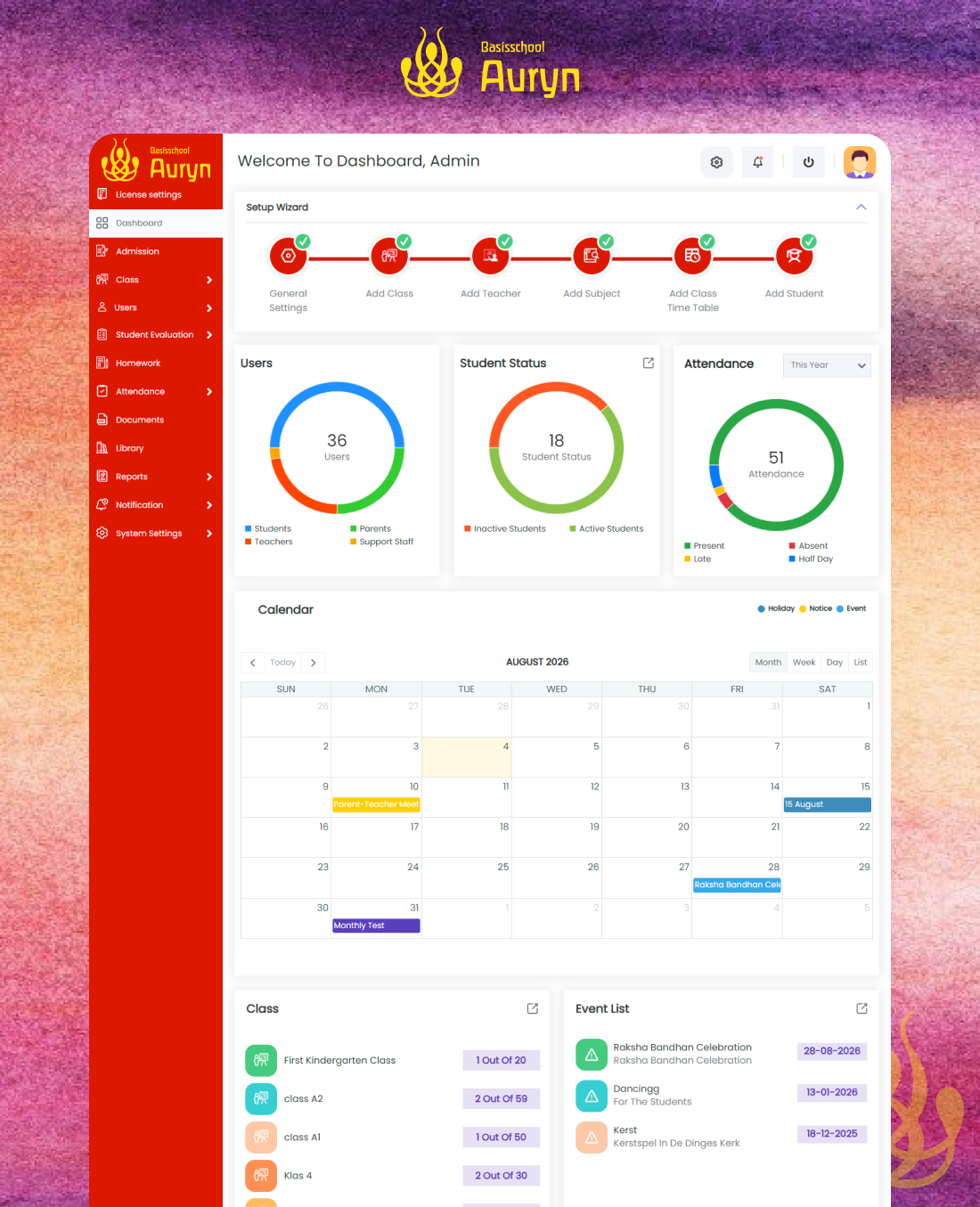Viewport: 980px width, 1207px height.
Task: Click class A1 peach icon
Action: (261, 1137)
